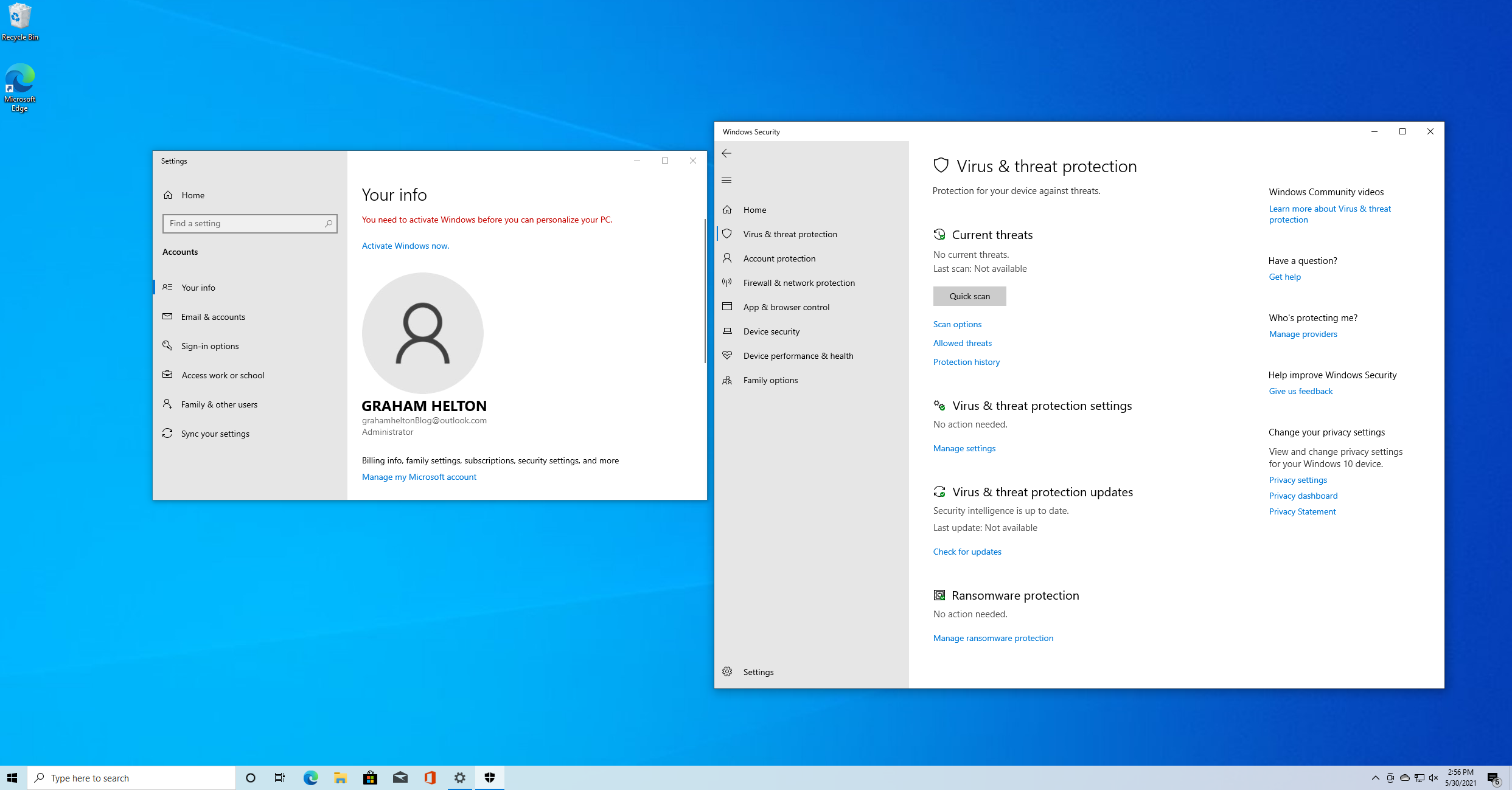Select Virus & threat protection in sidebar
Image resolution: width=1512 pixels, height=790 pixels.
coord(812,234)
